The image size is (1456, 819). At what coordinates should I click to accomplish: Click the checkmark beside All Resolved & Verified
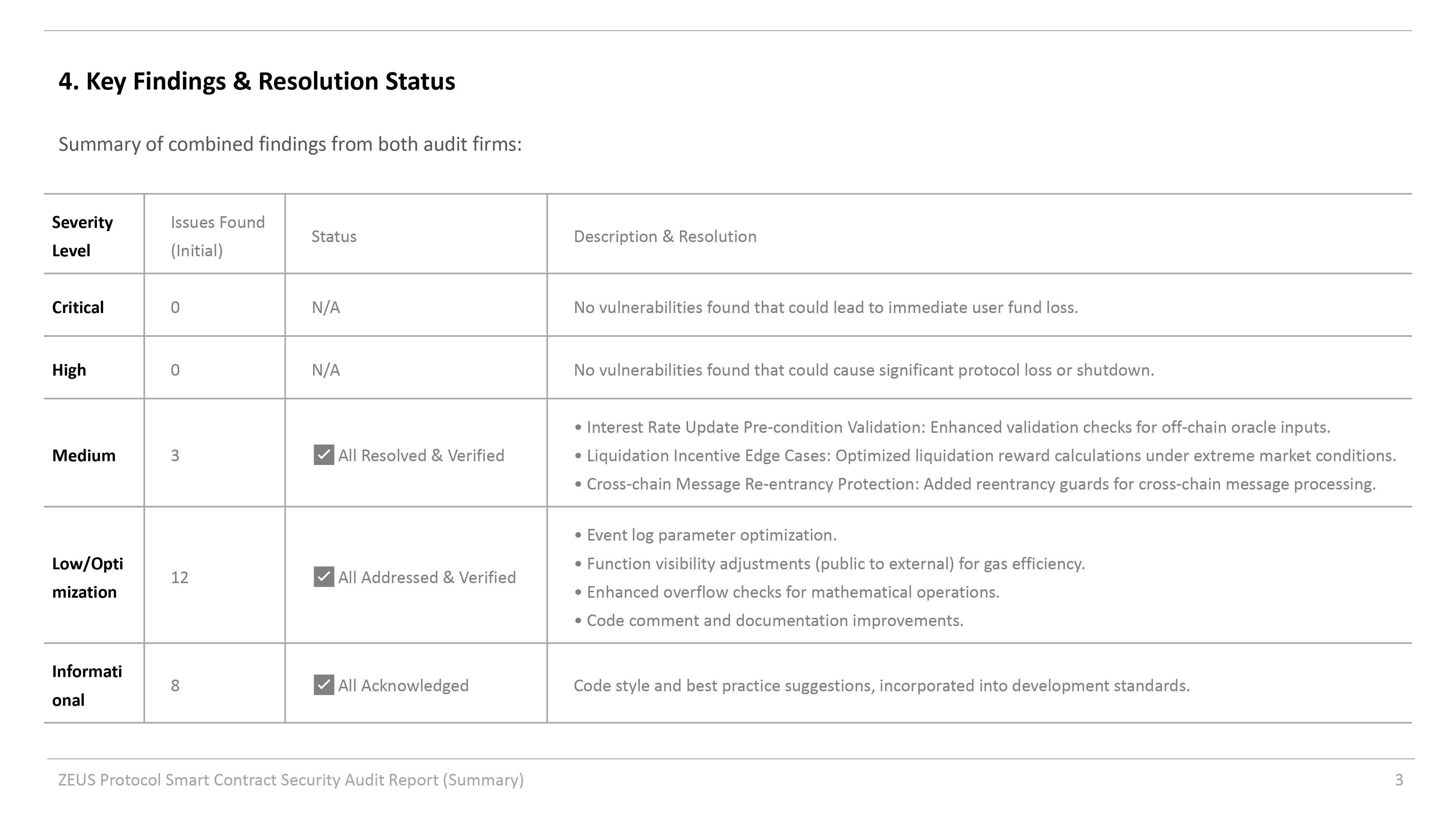point(323,455)
